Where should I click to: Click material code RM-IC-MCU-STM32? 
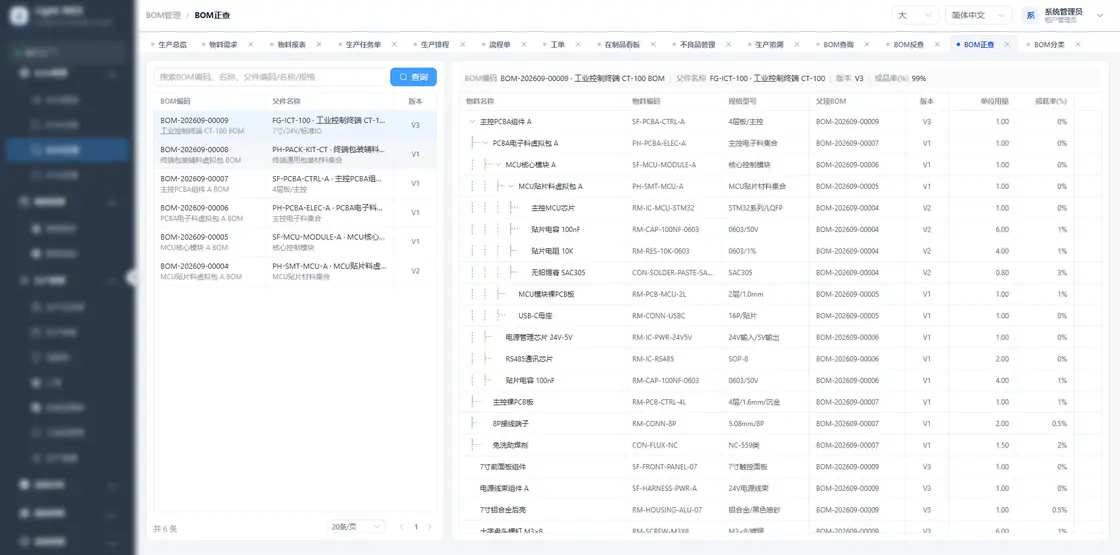coord(663,208)
